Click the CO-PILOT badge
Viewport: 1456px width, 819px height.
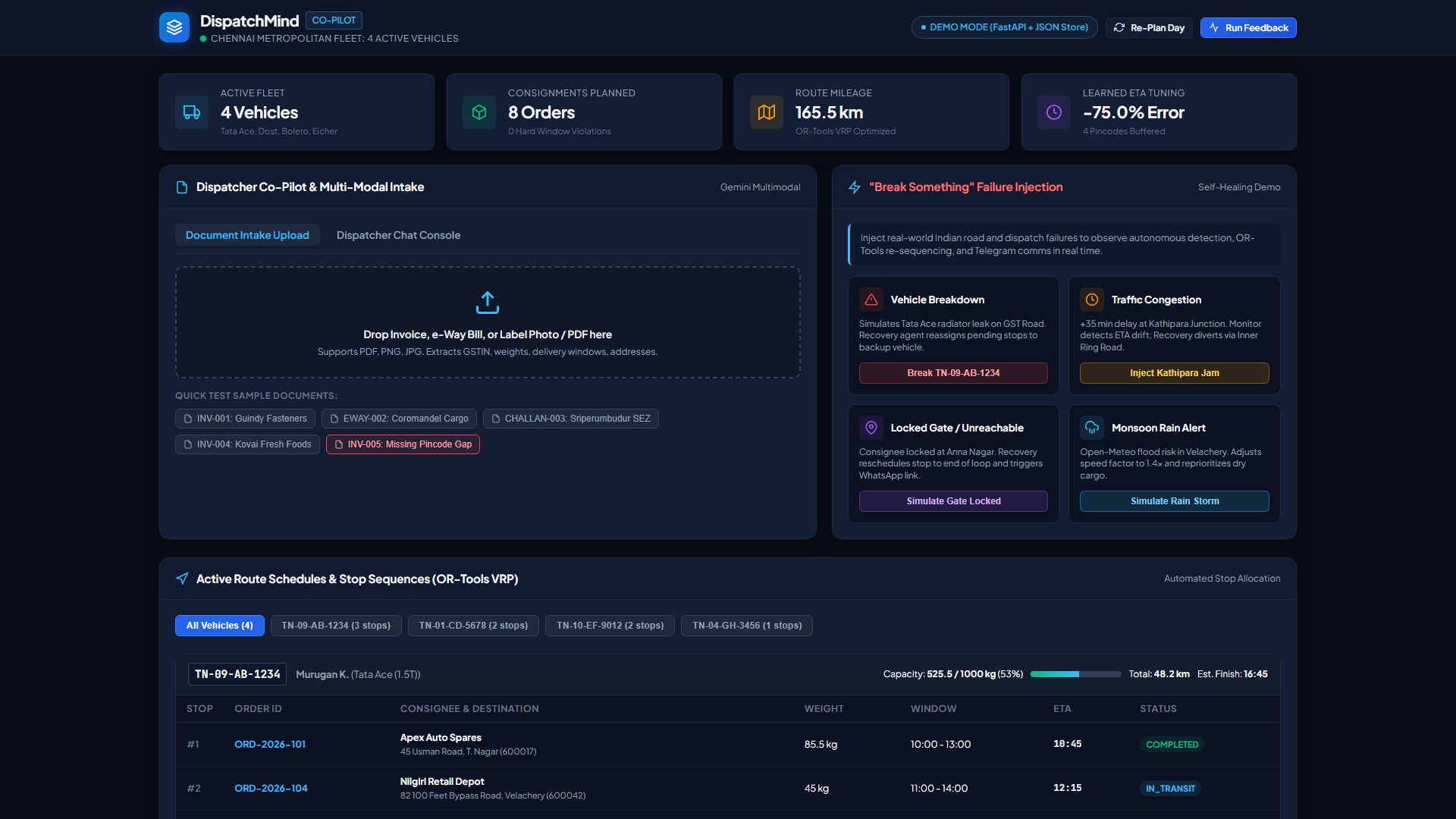click(334, 20)
